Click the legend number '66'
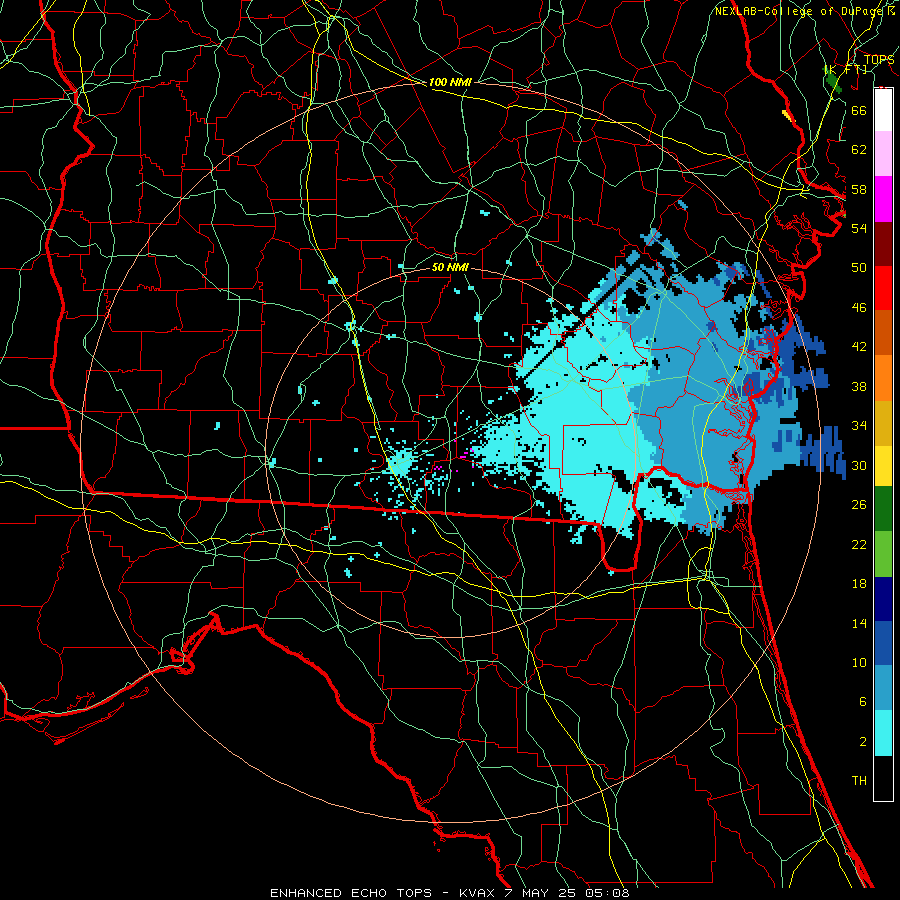 (x=859, y=110)
